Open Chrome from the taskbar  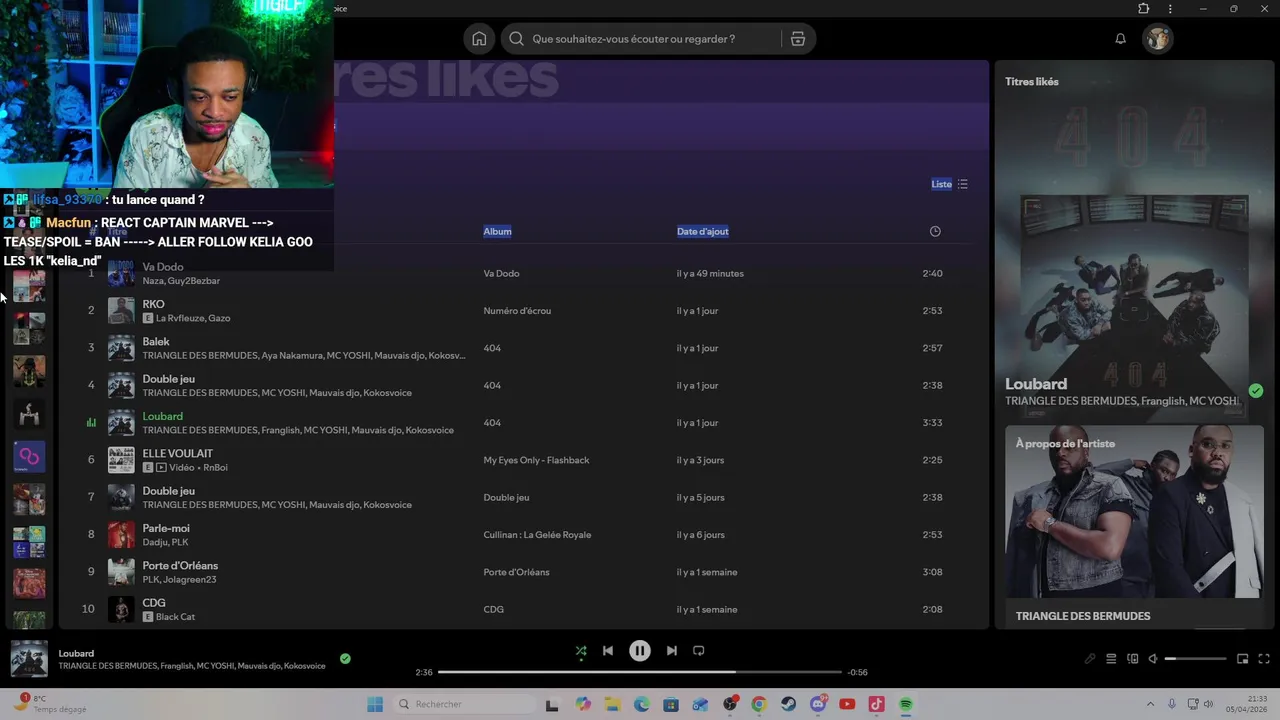coord(759,704)
